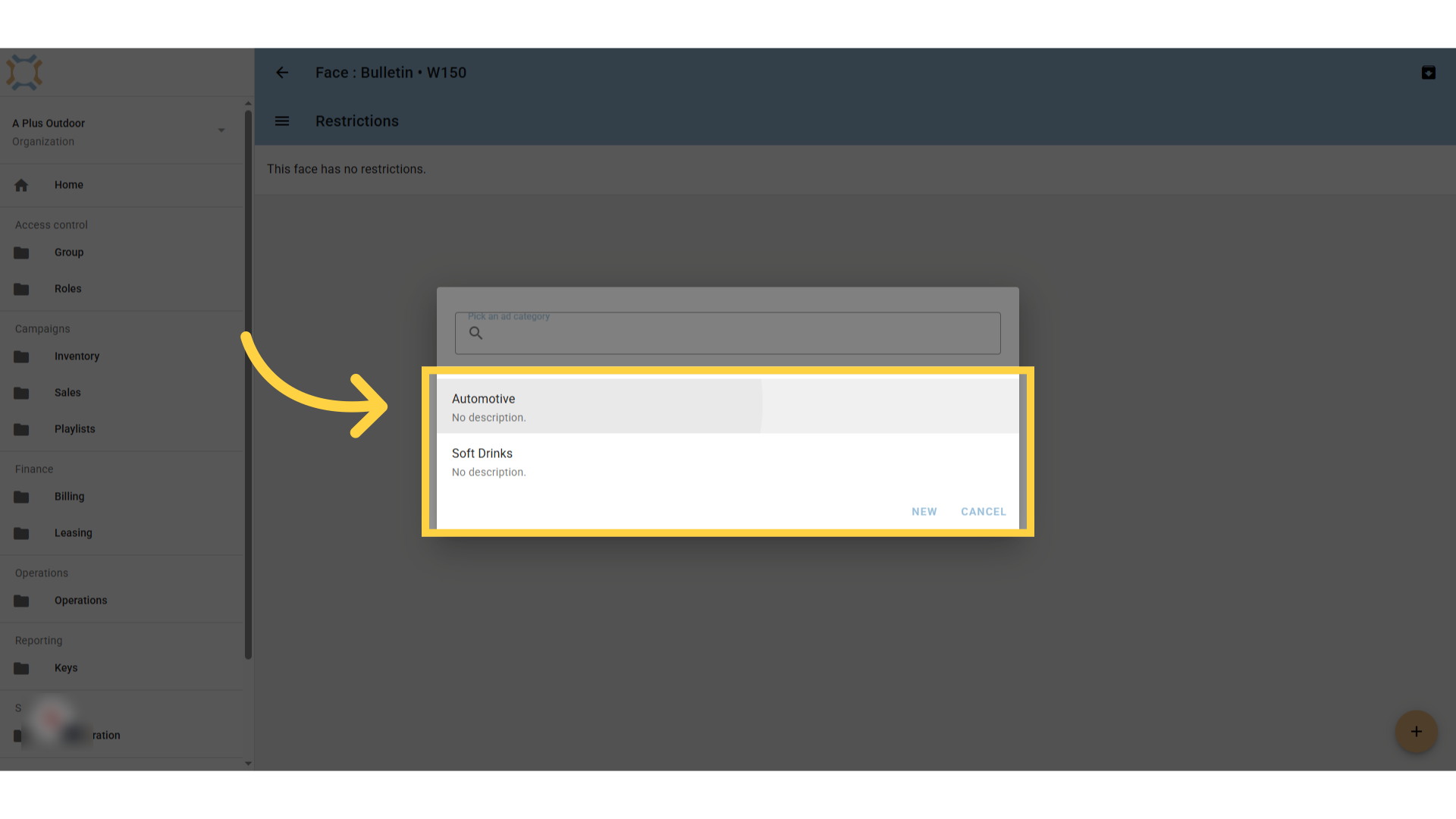This screenshot has height=819, width=1456.
Task: Click the search magnifier icon in dialog
Action: click(x=475, y=333)
